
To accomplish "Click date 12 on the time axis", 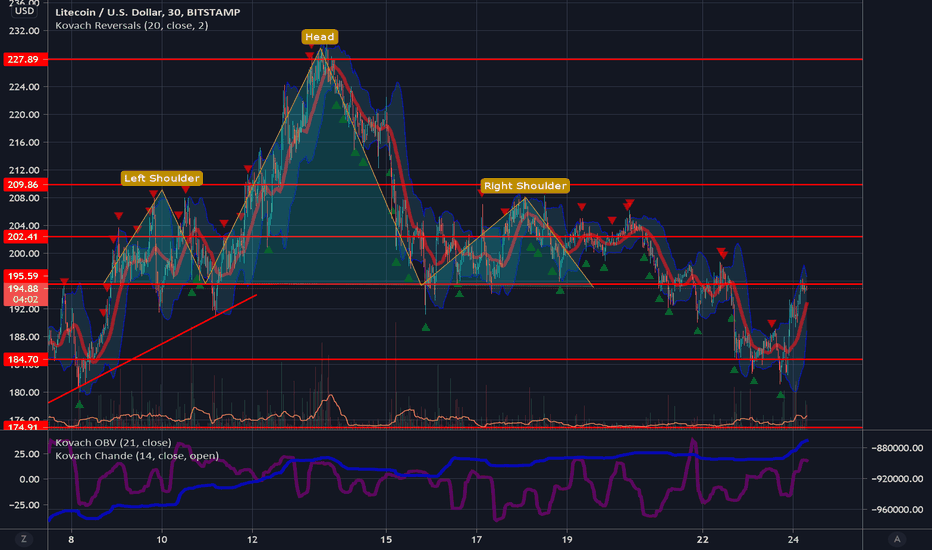I will (x=253, y=539).
